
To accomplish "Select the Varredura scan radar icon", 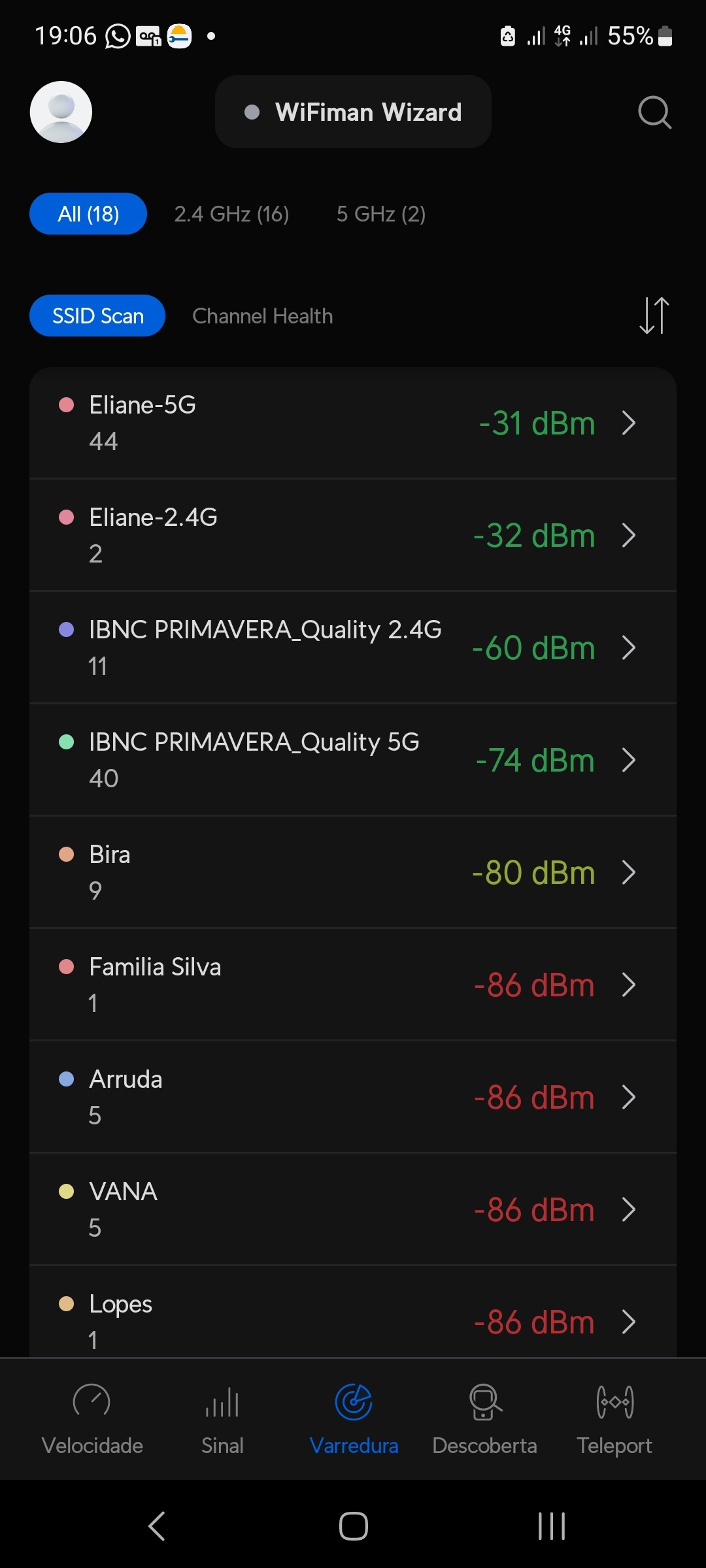I will (354, 1401).
